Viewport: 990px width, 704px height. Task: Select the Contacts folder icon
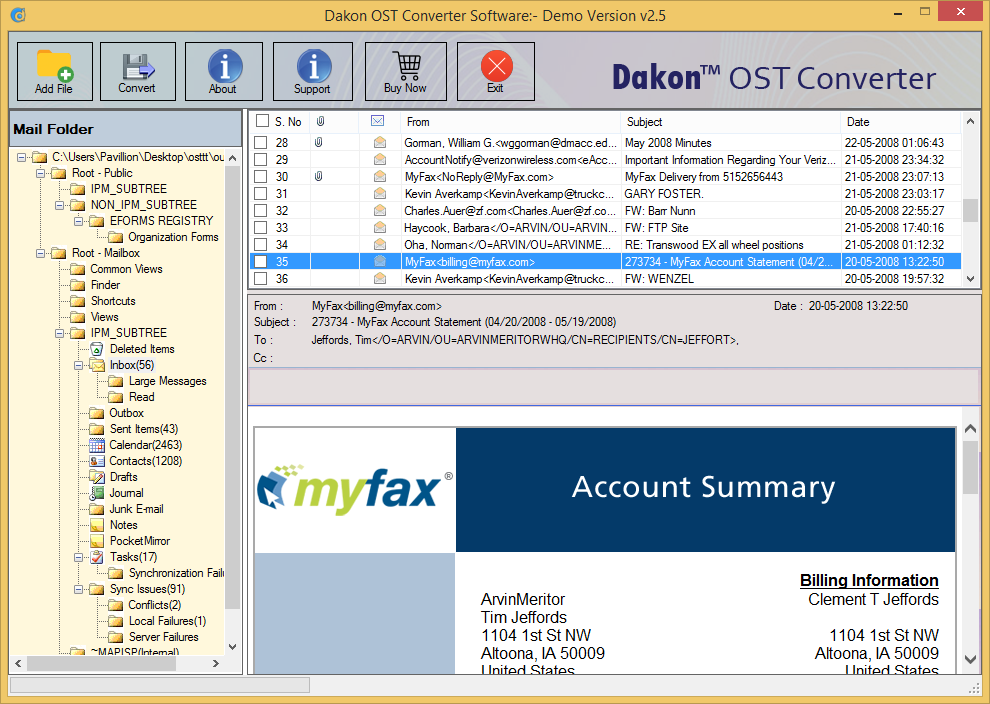[97, 461]
